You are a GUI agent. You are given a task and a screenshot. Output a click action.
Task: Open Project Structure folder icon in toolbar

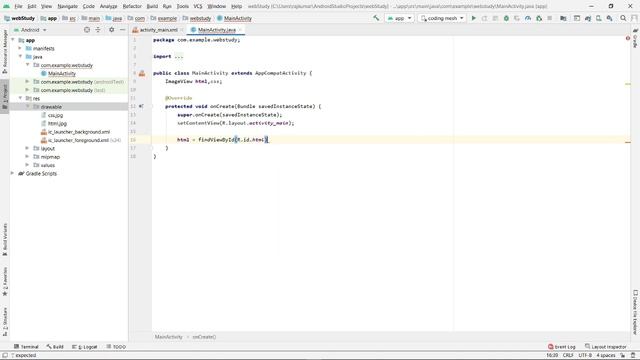pos(563,18)
